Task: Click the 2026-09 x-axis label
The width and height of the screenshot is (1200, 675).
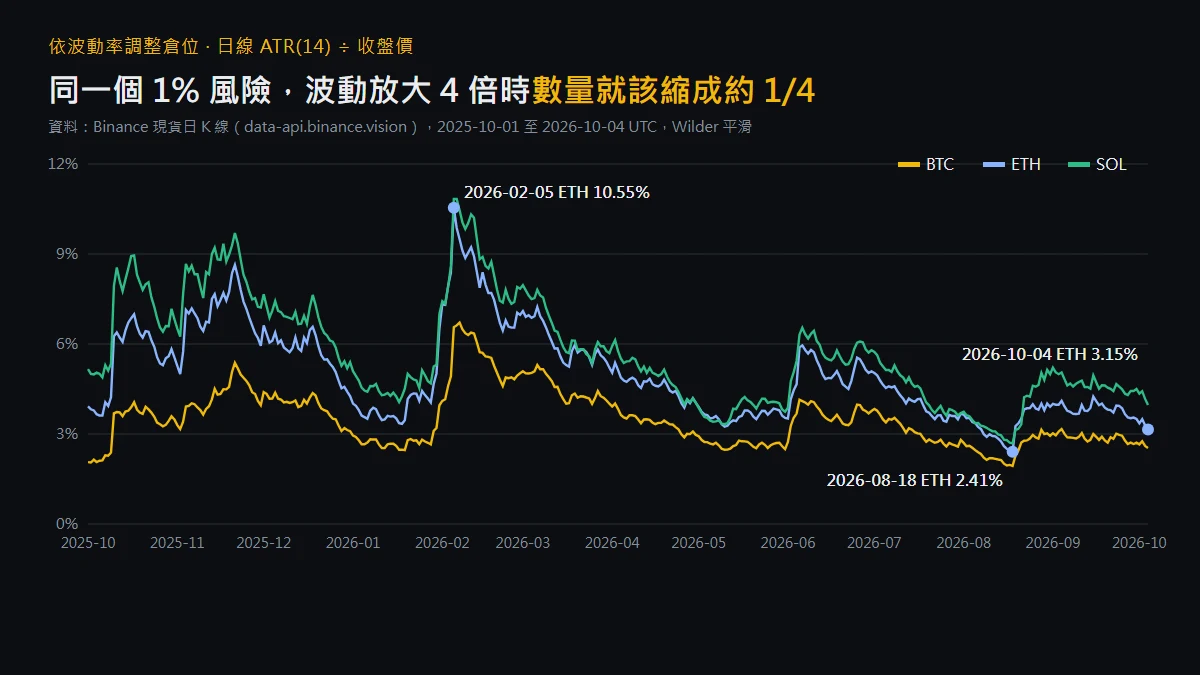Action: (x=1052, y=543)
